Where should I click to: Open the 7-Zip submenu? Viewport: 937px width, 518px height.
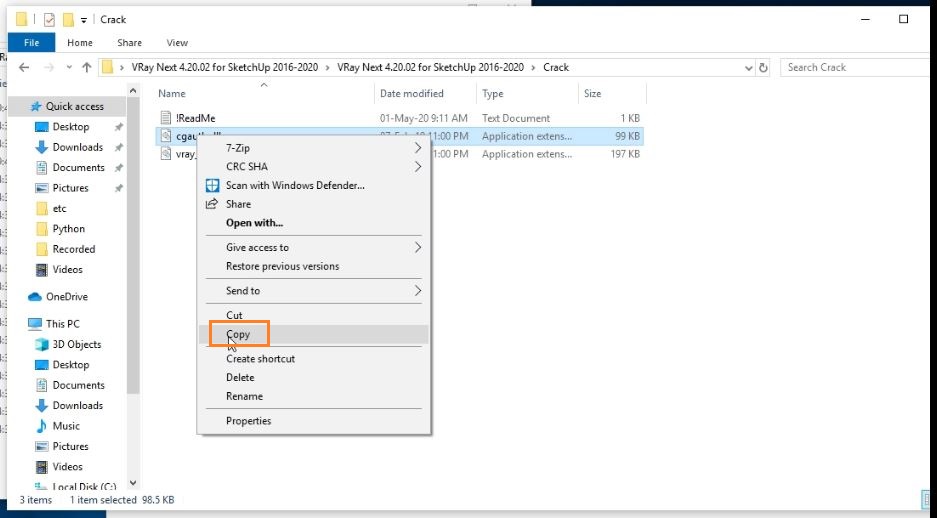(x=314, y=148)
